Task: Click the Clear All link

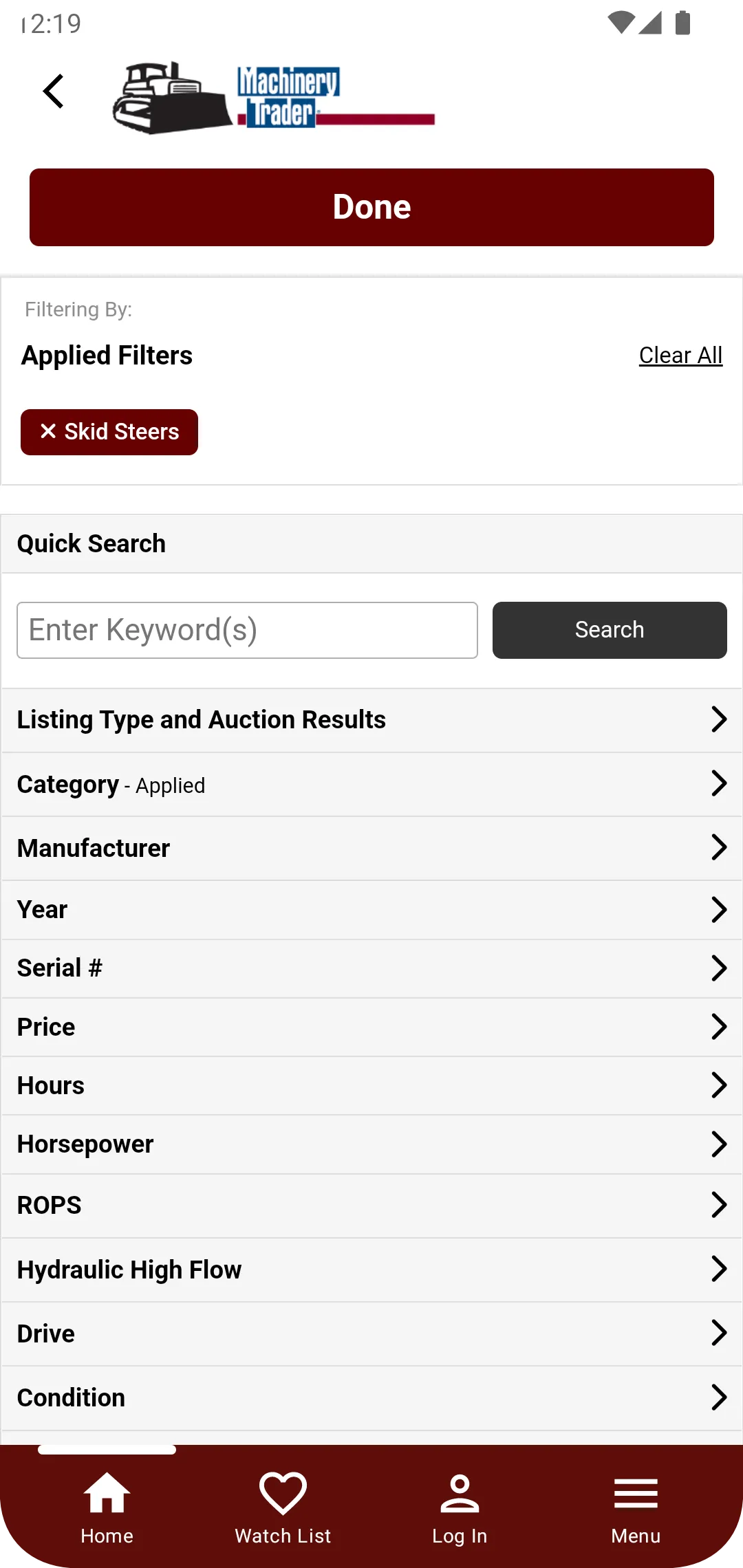Action: point(680,356)
